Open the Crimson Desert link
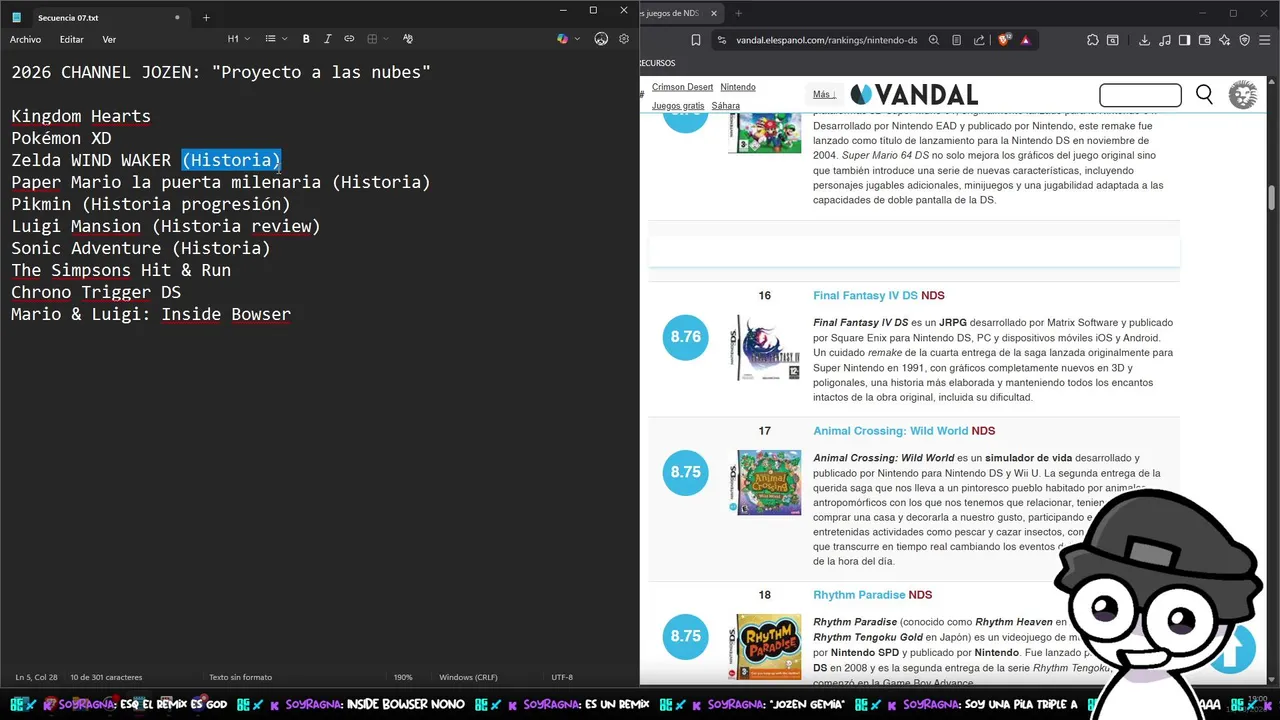Viewport: 1280px width, 720px height. (682, 87)
